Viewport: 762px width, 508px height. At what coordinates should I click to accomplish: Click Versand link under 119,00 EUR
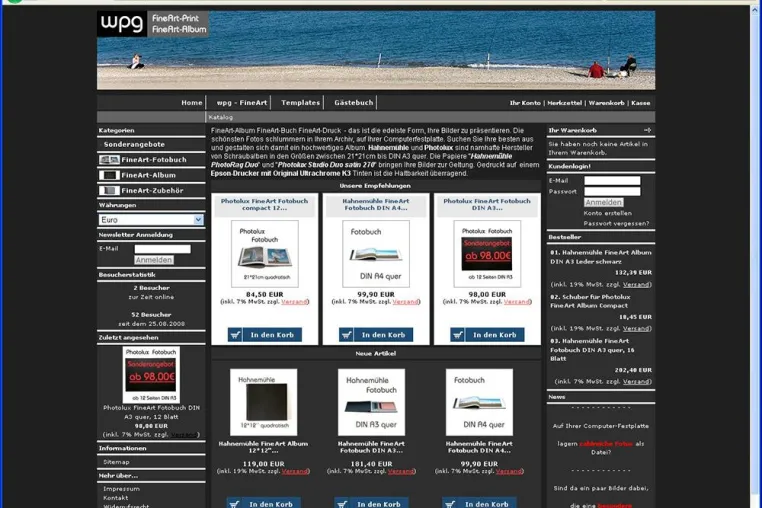(x=294, y=472)
